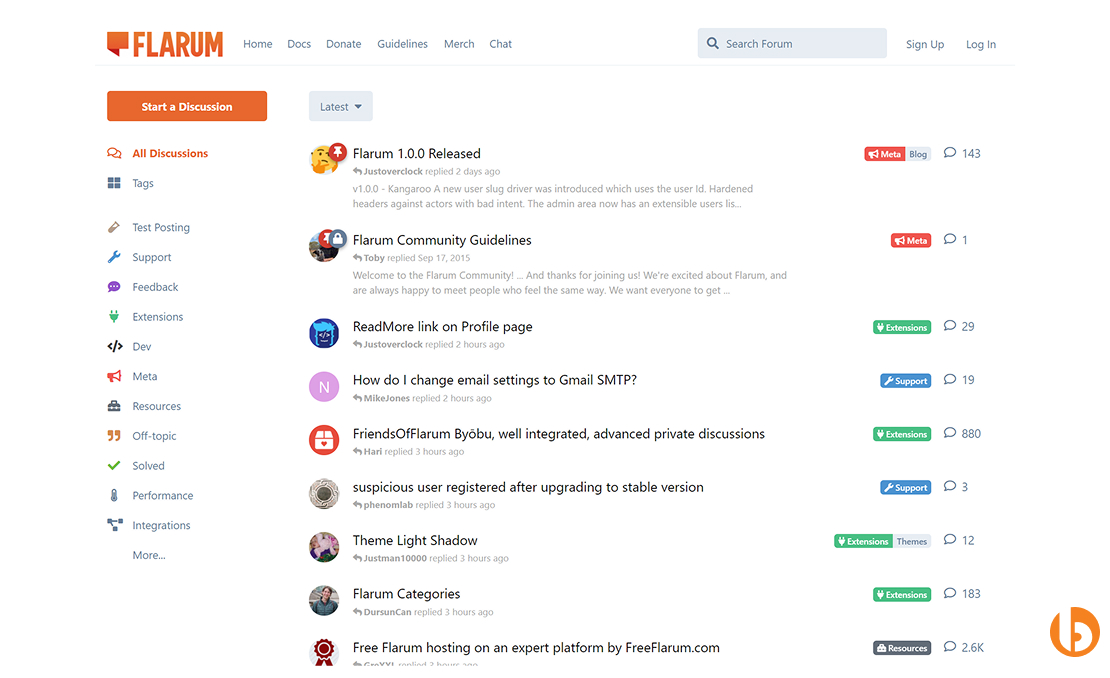The height and width of the screenshot is (678, 1110).
Task: Open the Chat nav link
Action: 500,44
